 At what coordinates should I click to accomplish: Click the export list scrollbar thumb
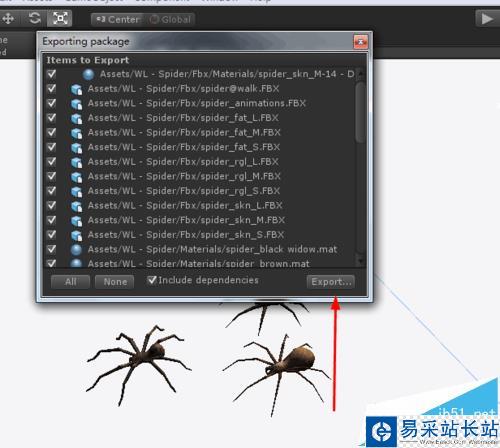click(360, 112)
